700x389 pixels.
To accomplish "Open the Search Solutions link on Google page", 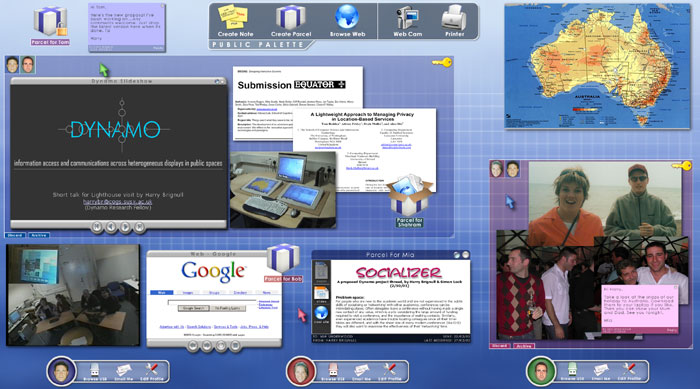I will tap(199, 327).
